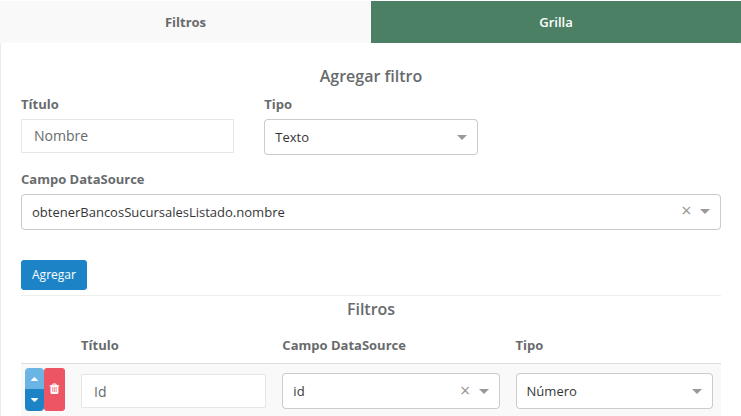Delete the Id filter with the trash icon
The height and width of the screenshot is (416, 741).
(55, 389)
